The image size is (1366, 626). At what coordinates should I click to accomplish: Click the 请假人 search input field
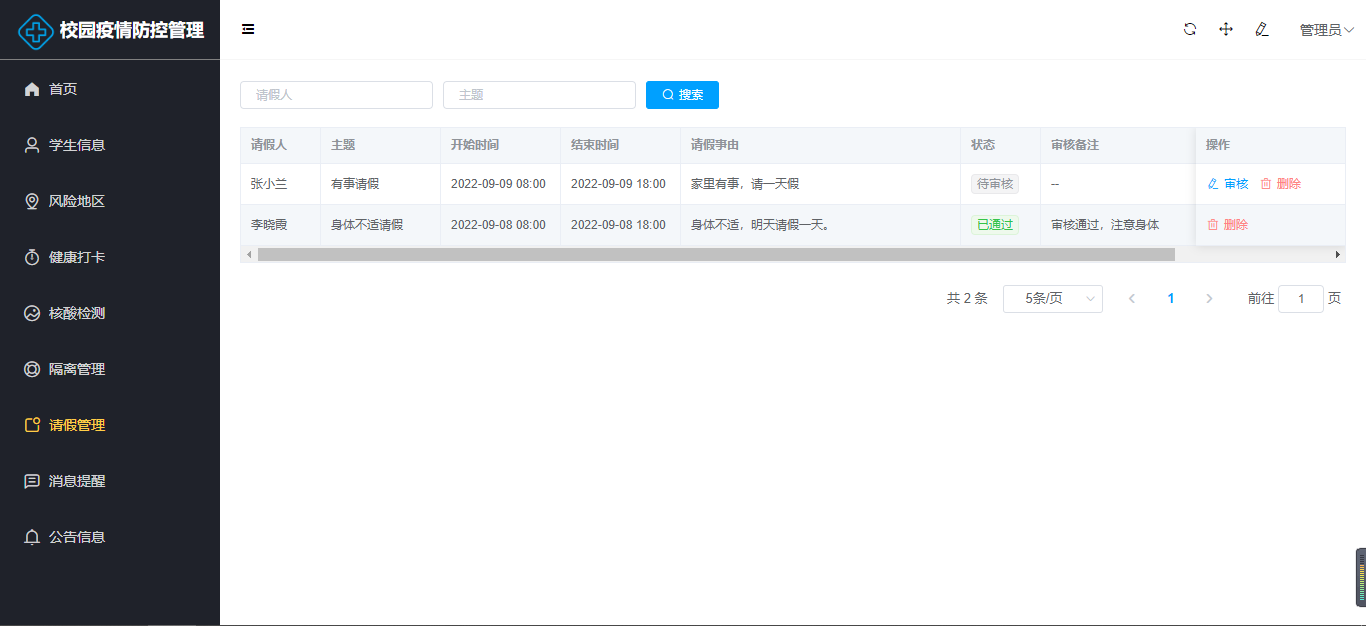click(x=336, y=95)
